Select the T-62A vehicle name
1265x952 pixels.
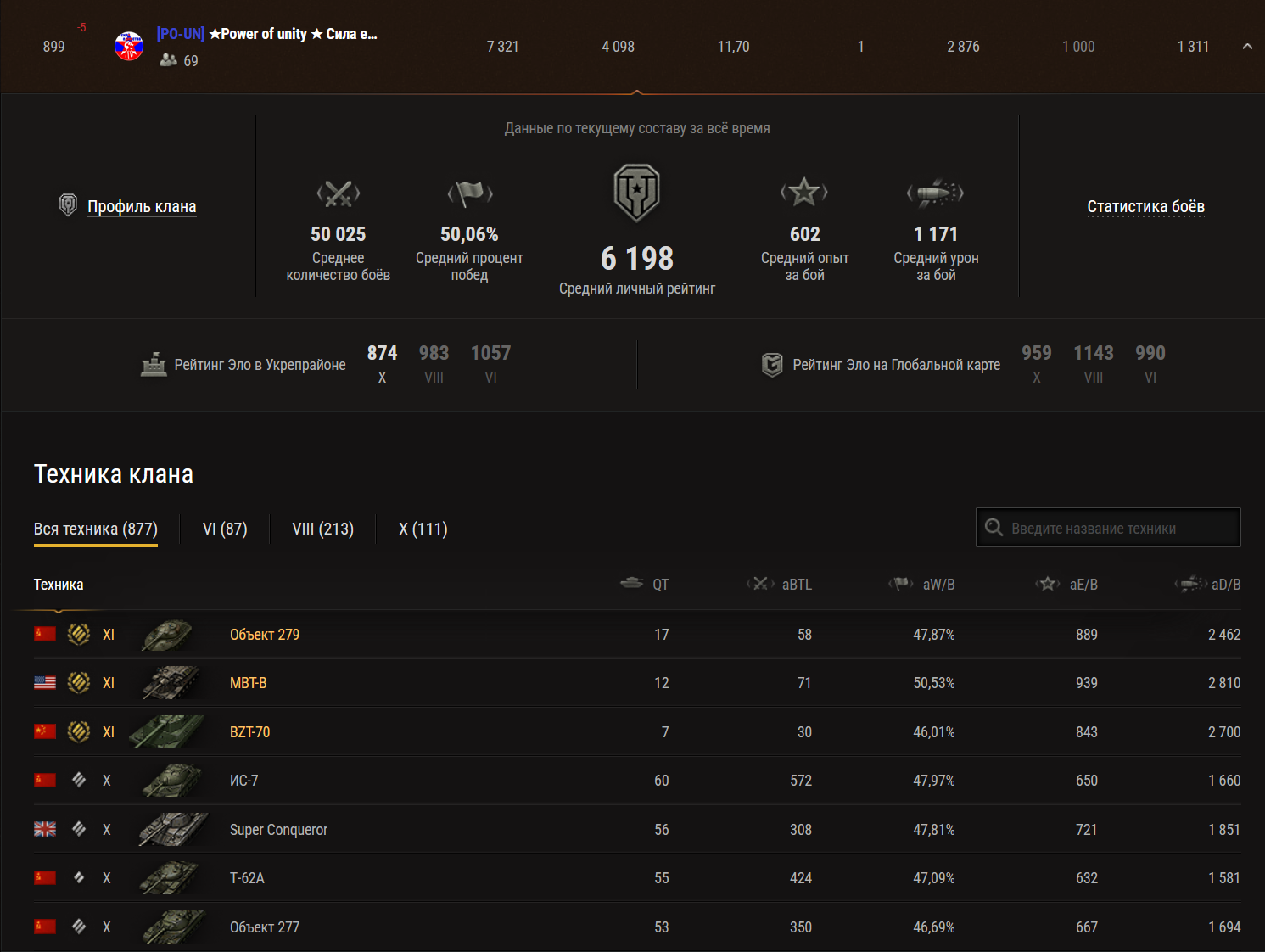coord(247,878)
